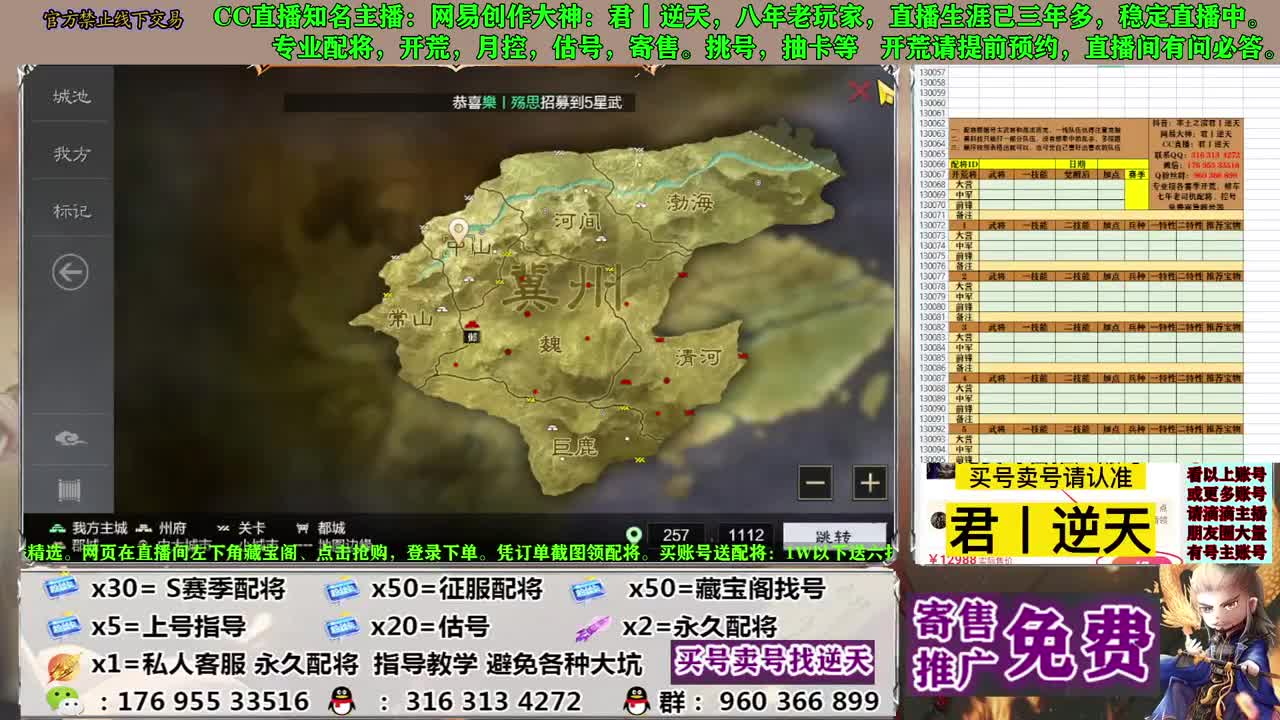The image size is (1280, 720).
Task: Click the red city marker near 常山
Action: click(471, 325)
